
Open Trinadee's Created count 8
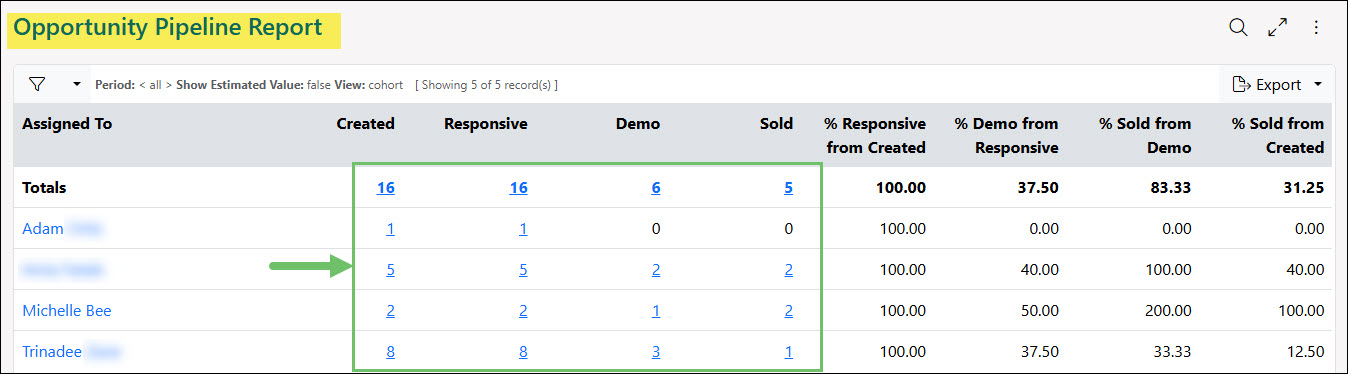point(390,352)
